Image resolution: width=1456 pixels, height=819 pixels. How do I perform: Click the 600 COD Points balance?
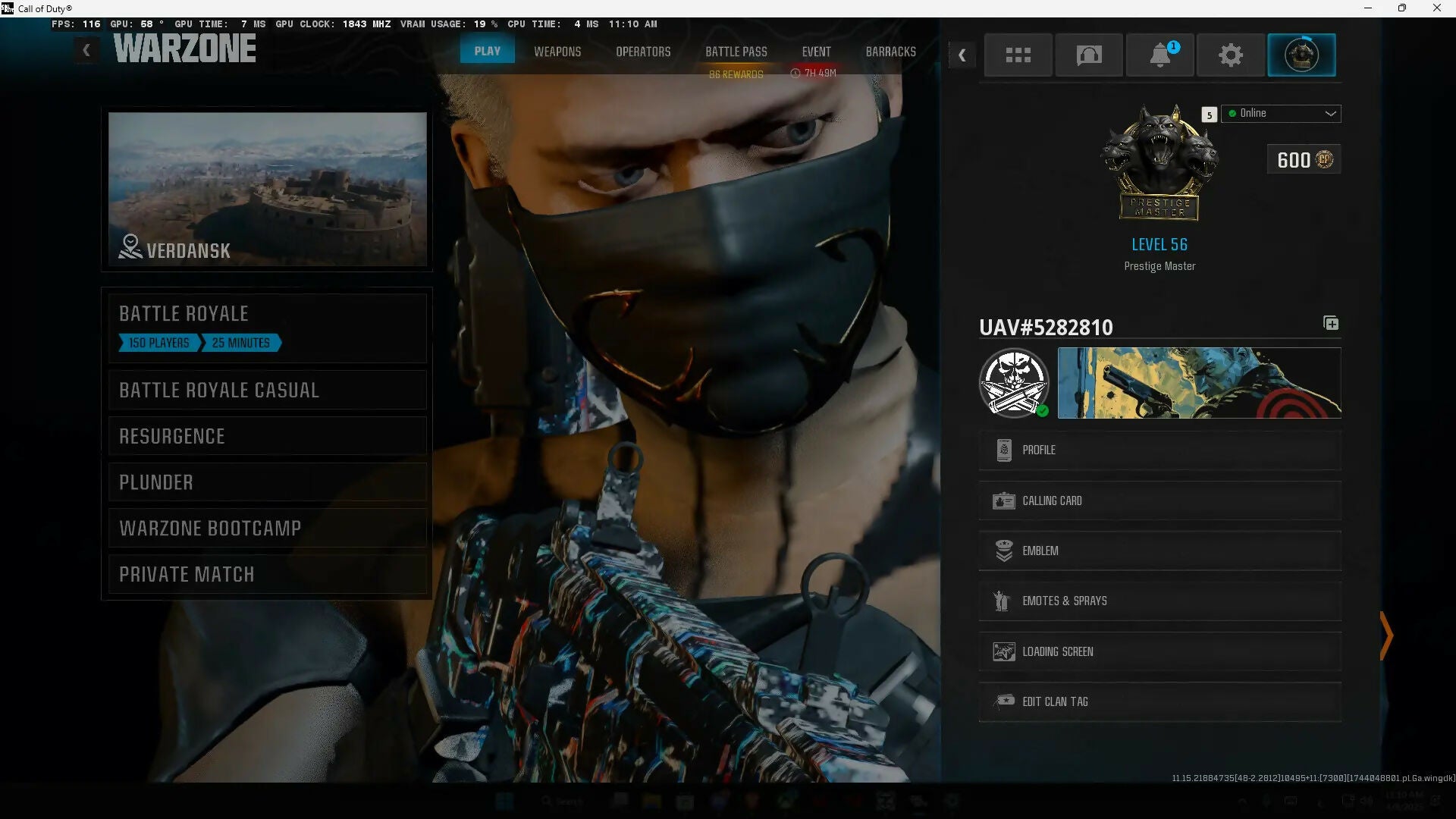click(1304, 159)
